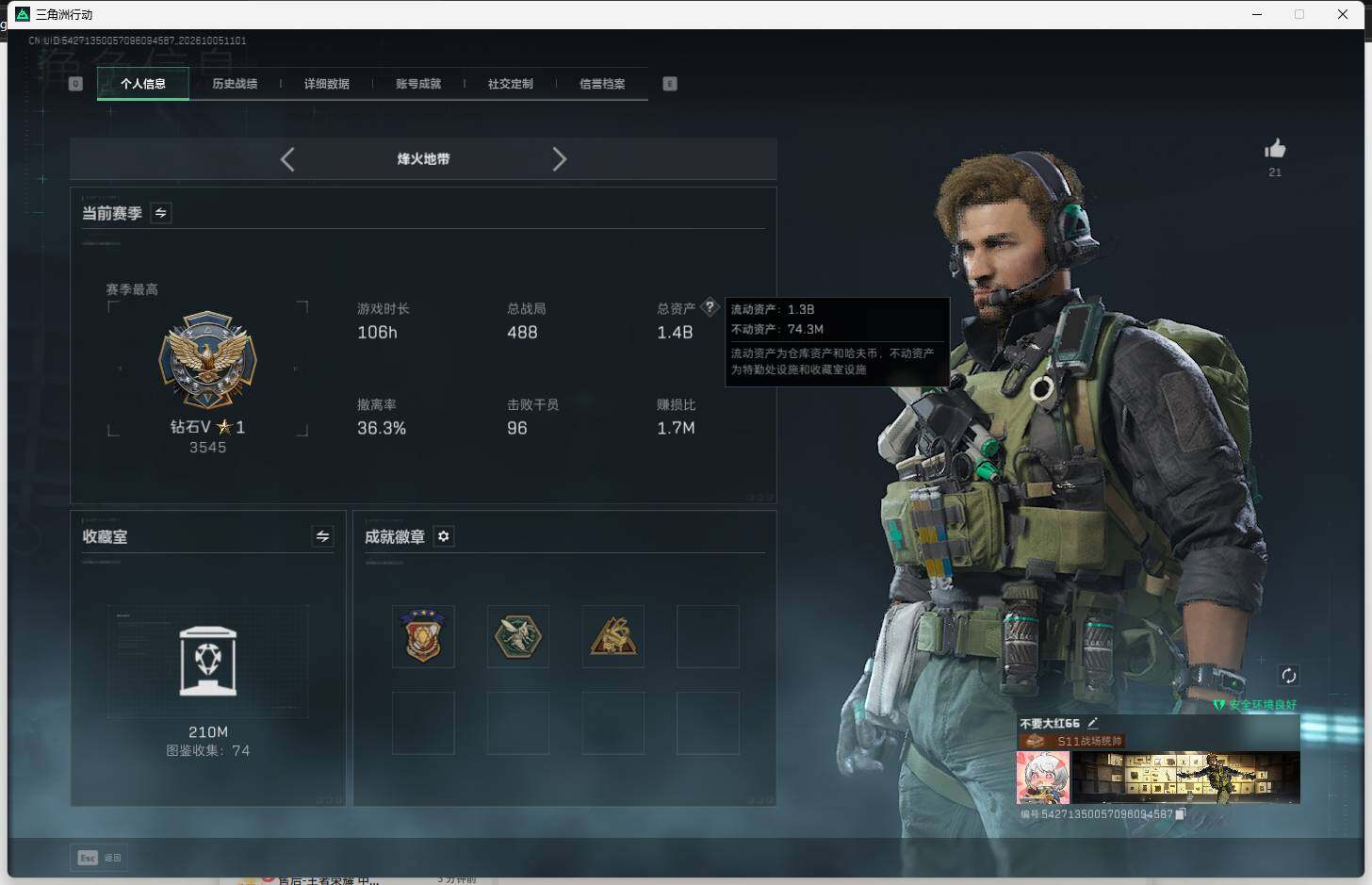Select the green hexagon bird badge
Screen dimensions: 1372x885
click(518, 636)
